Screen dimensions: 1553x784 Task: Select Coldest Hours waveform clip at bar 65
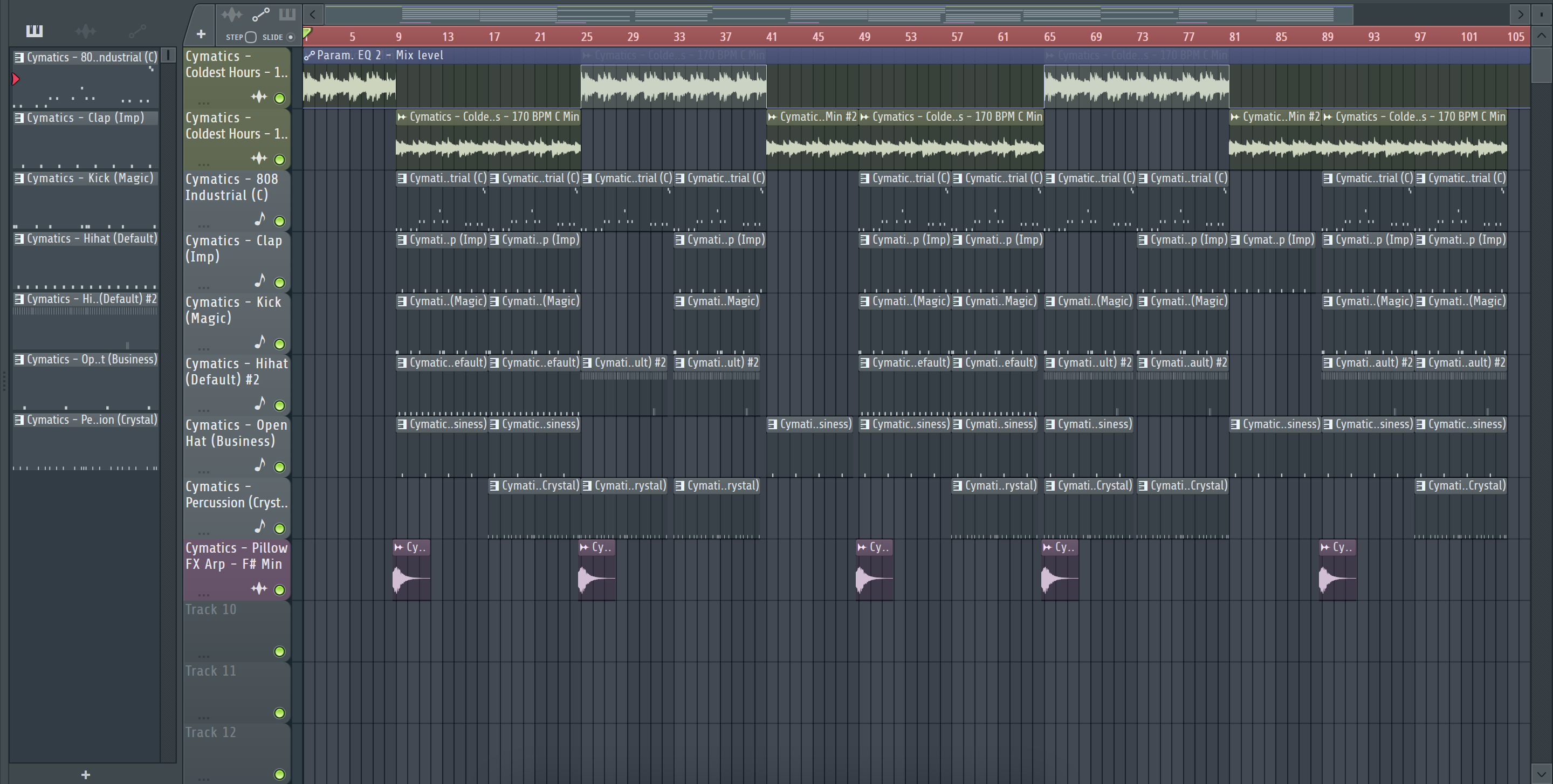click(1136, 86)
